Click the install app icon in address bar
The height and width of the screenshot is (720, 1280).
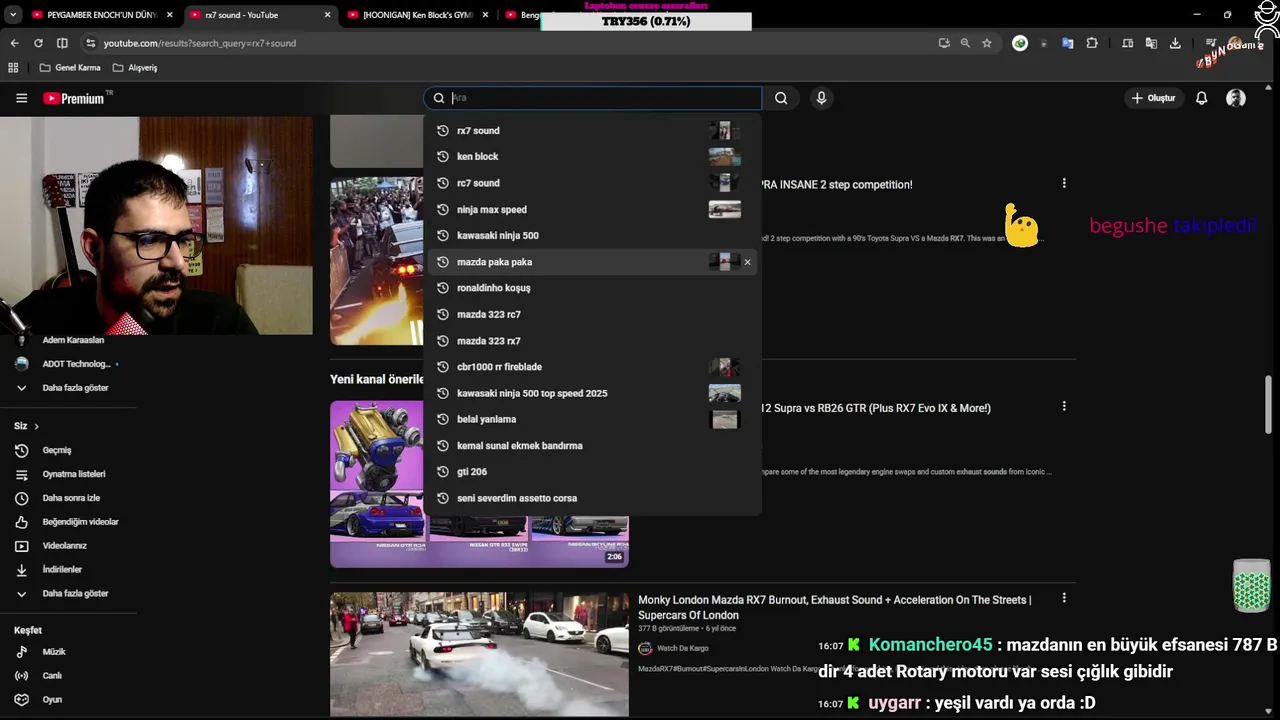[x=944, y=43]
